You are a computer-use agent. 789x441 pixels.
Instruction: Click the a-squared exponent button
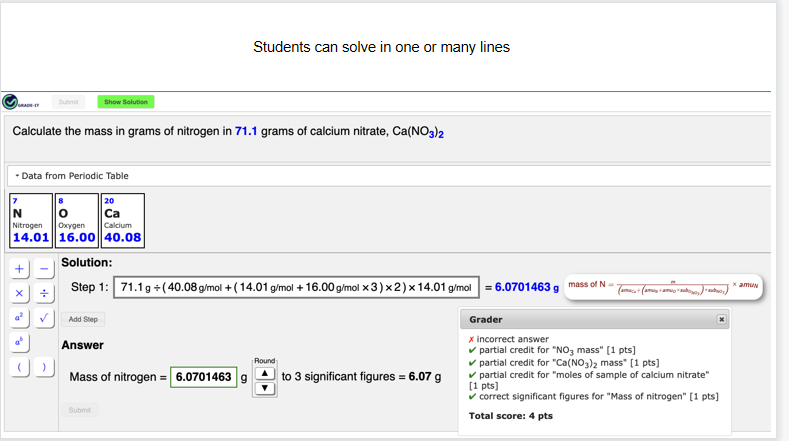(x=19, y=318)
